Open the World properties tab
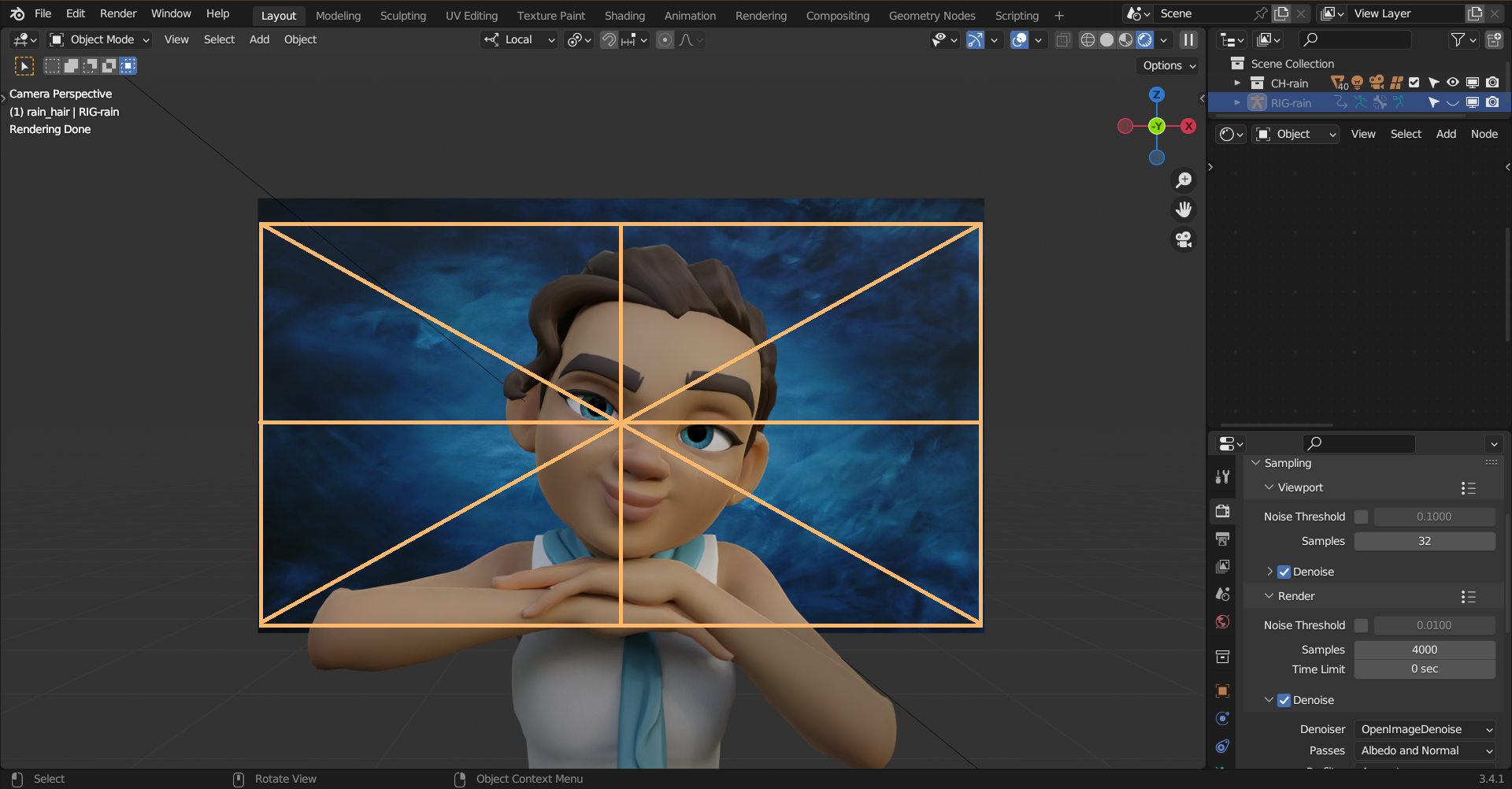 tap(1222, 622)
